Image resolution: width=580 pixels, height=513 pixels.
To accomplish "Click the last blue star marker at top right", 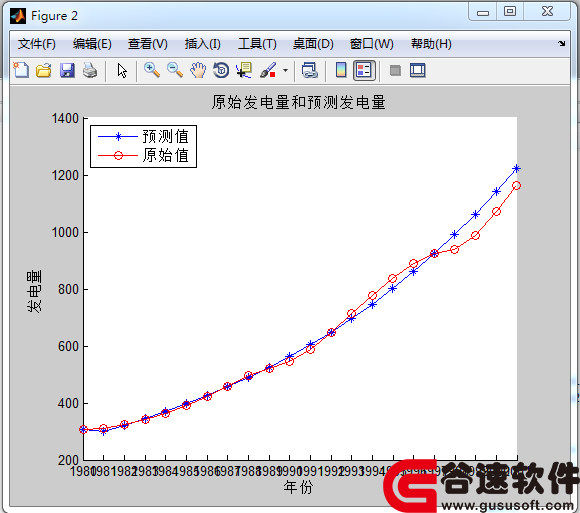I will tap(516, 169).
